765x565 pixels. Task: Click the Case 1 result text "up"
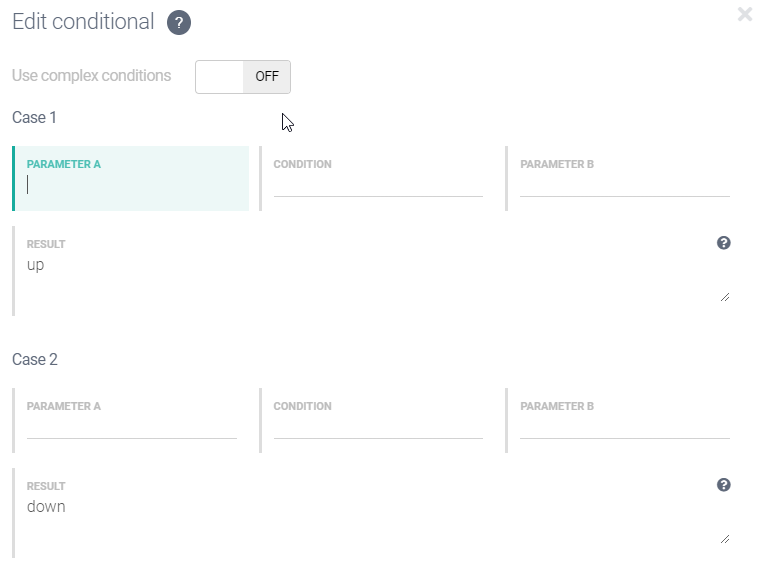tap(36, 265)
